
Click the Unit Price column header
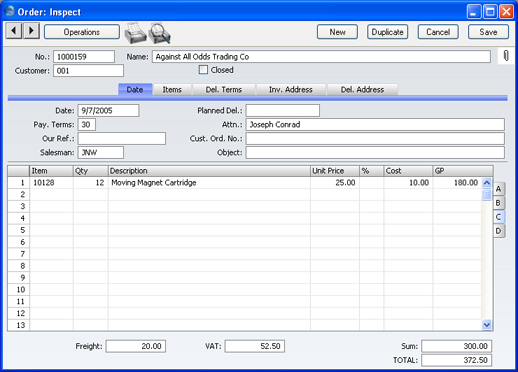(x=335, y=171)
